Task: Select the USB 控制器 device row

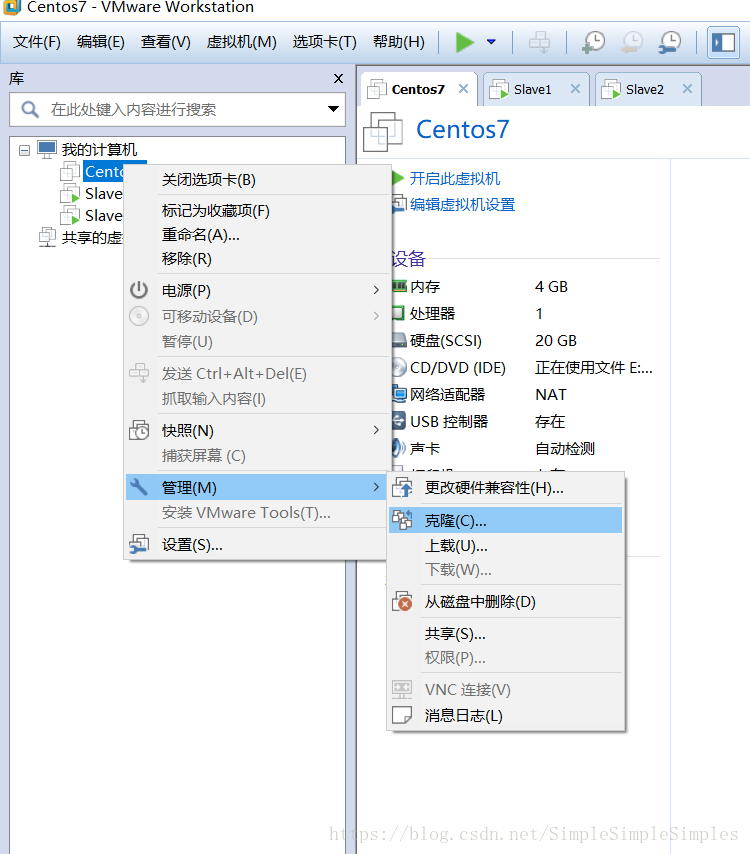Action: 526,421
